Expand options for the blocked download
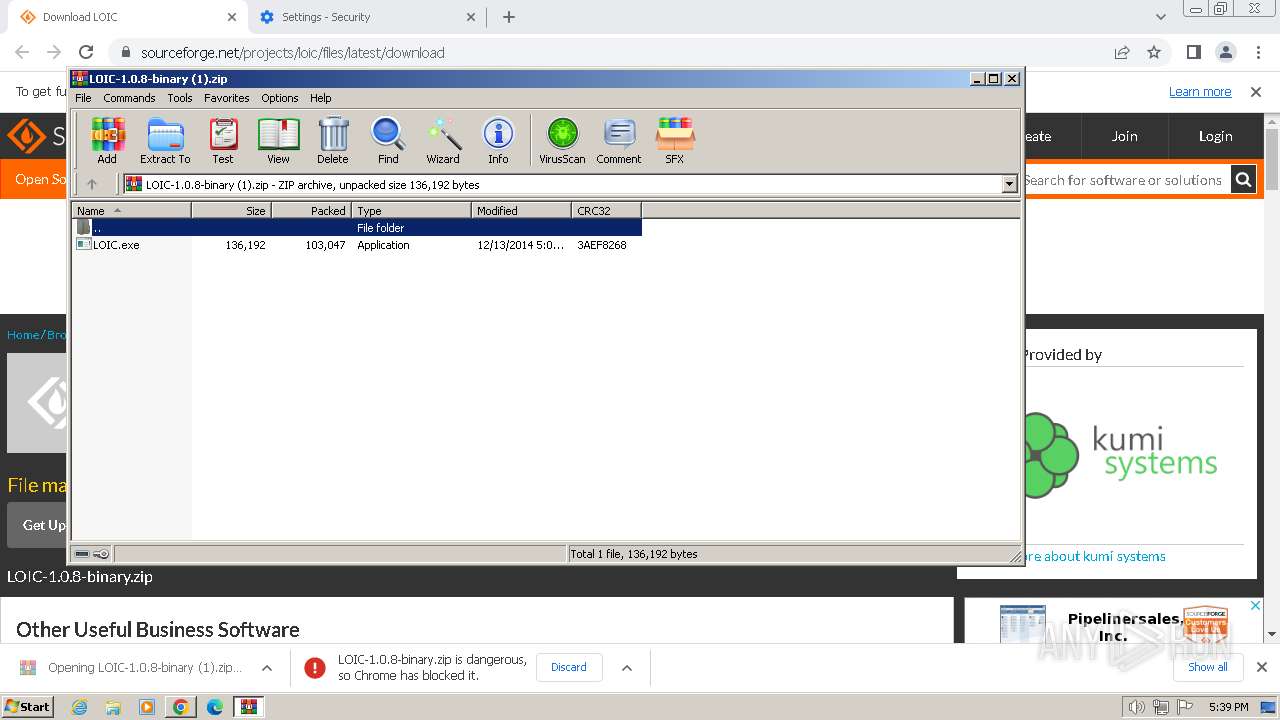This screenshot has width=1280, height=720. (x=627, y=668)
